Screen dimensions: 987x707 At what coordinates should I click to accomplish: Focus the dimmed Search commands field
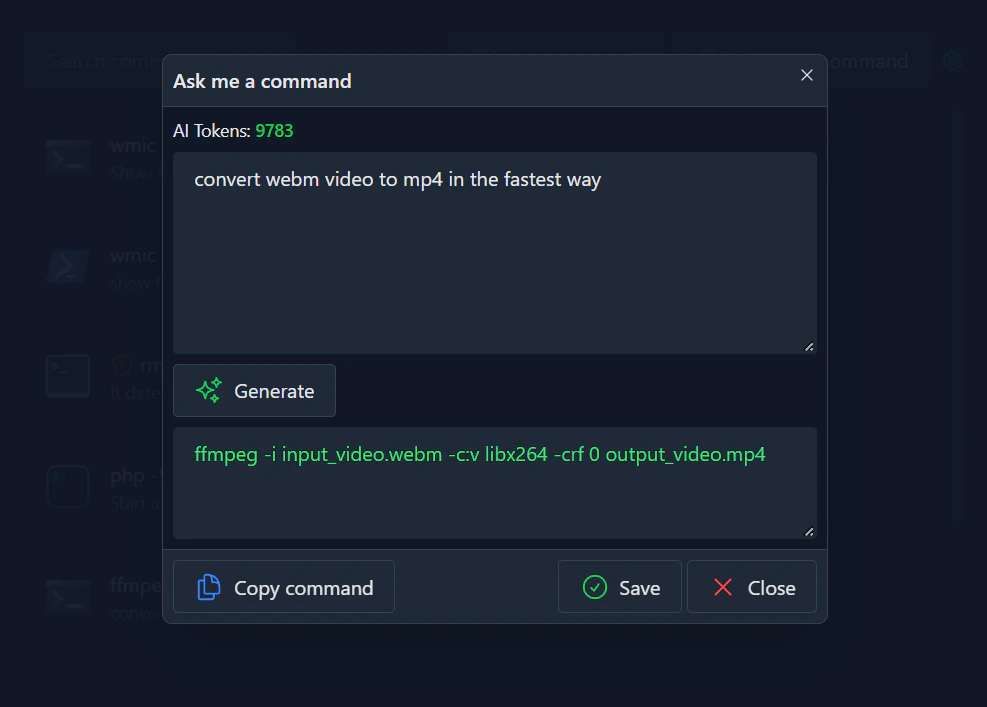coord(100,61)
